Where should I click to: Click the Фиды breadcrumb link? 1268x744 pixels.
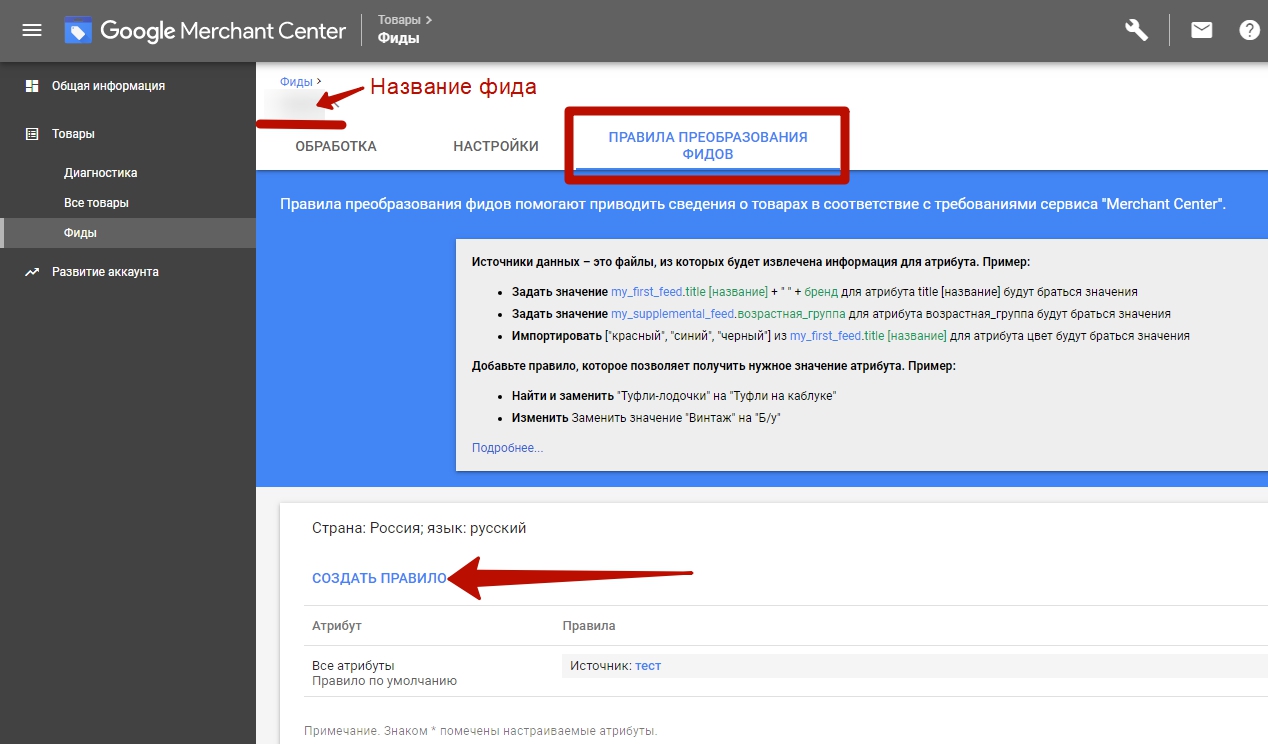pos(295,82)
